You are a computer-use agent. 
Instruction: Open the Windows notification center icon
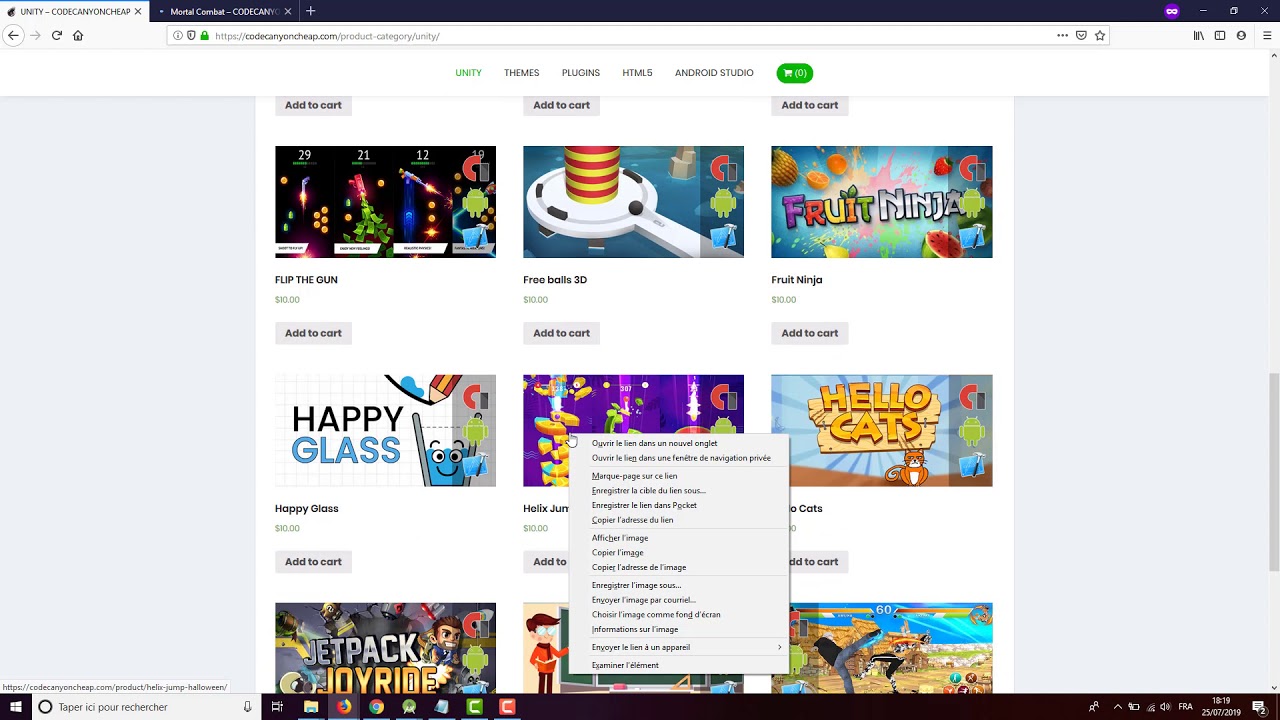1260,707
